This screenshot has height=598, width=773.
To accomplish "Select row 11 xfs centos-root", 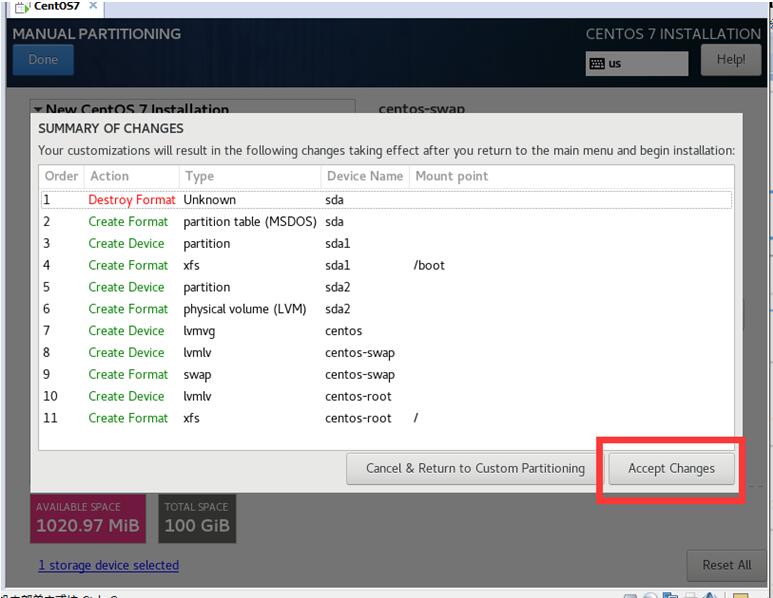I will 386,418.
